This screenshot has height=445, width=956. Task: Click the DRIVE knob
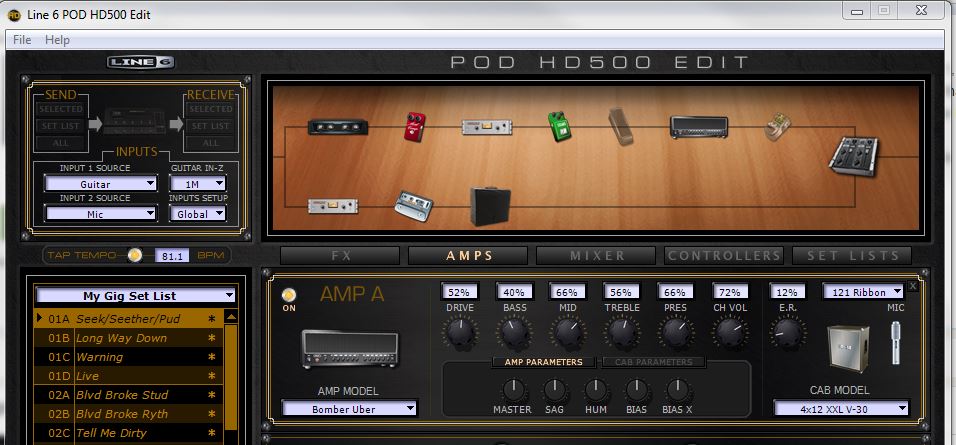460,334
